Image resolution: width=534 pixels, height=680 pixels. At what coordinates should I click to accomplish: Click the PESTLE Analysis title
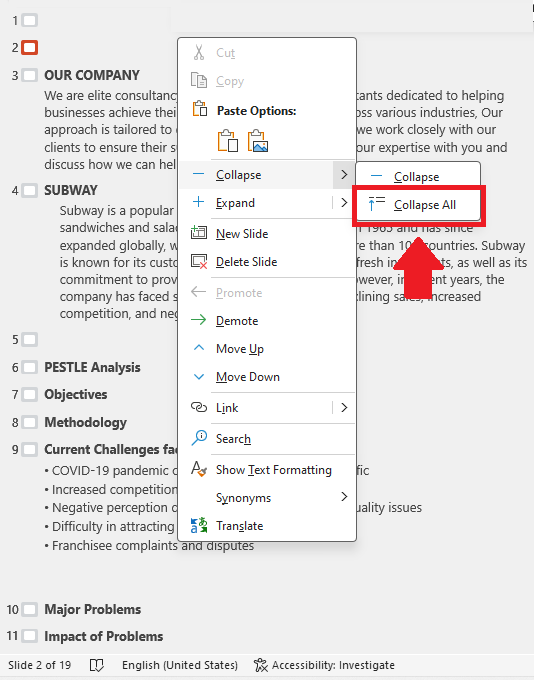click(x=92, y=367)
